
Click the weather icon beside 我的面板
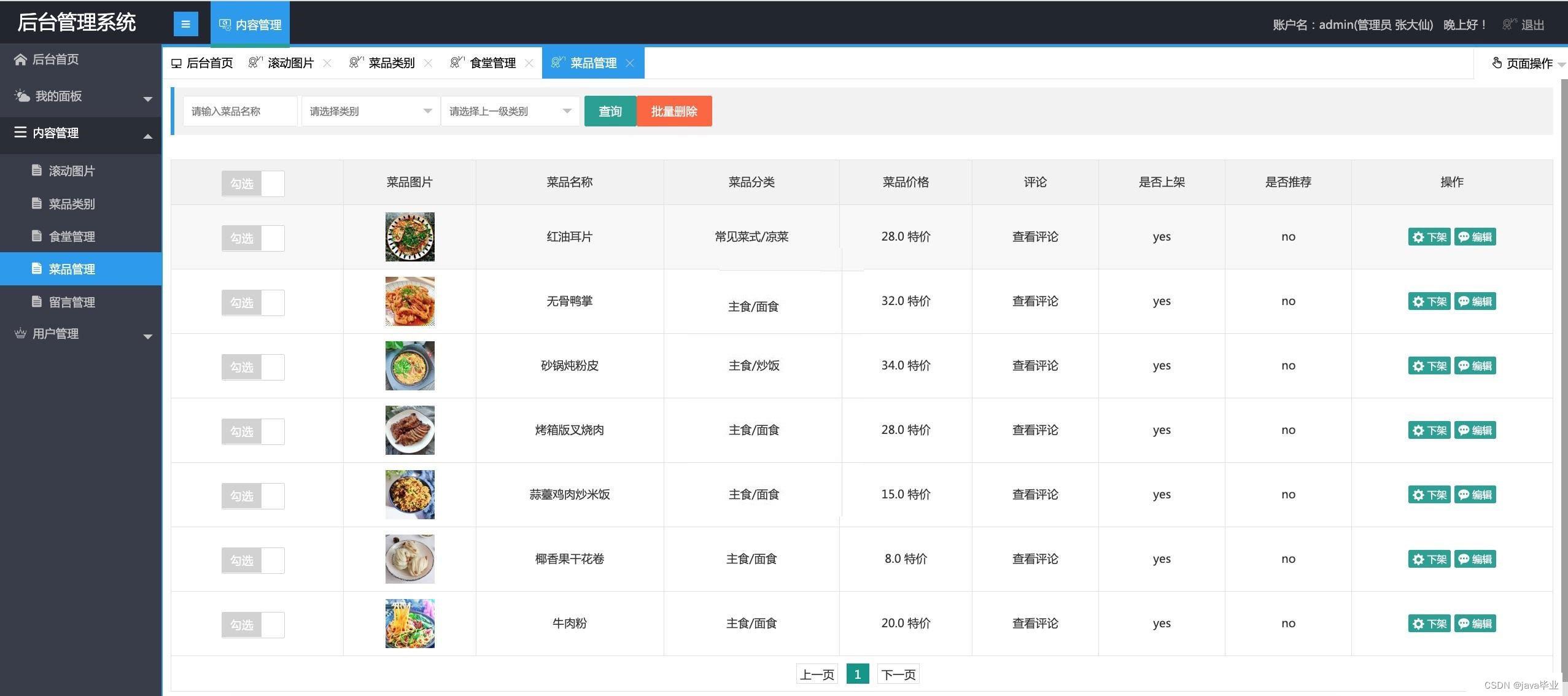(22, 96)
